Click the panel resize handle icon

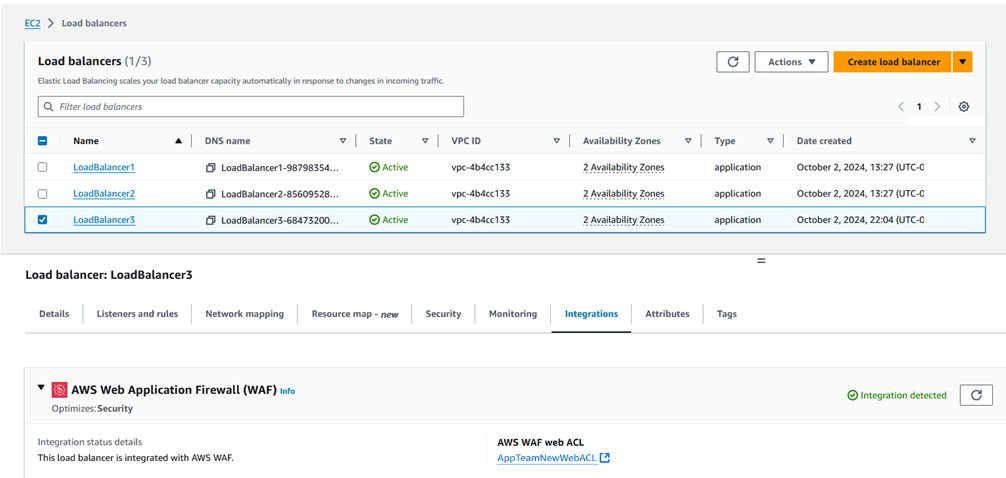click(762, 261)
